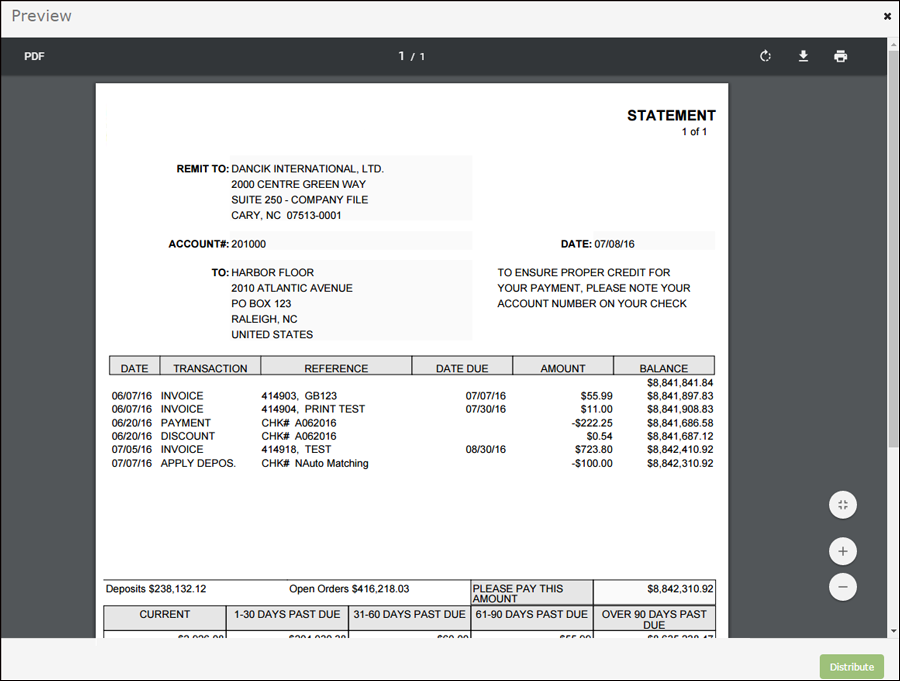Screen dimensions: 900x681
Task: Rotate the PDF document clockwise
Action: pyautogui.click(x=765, y=56)
